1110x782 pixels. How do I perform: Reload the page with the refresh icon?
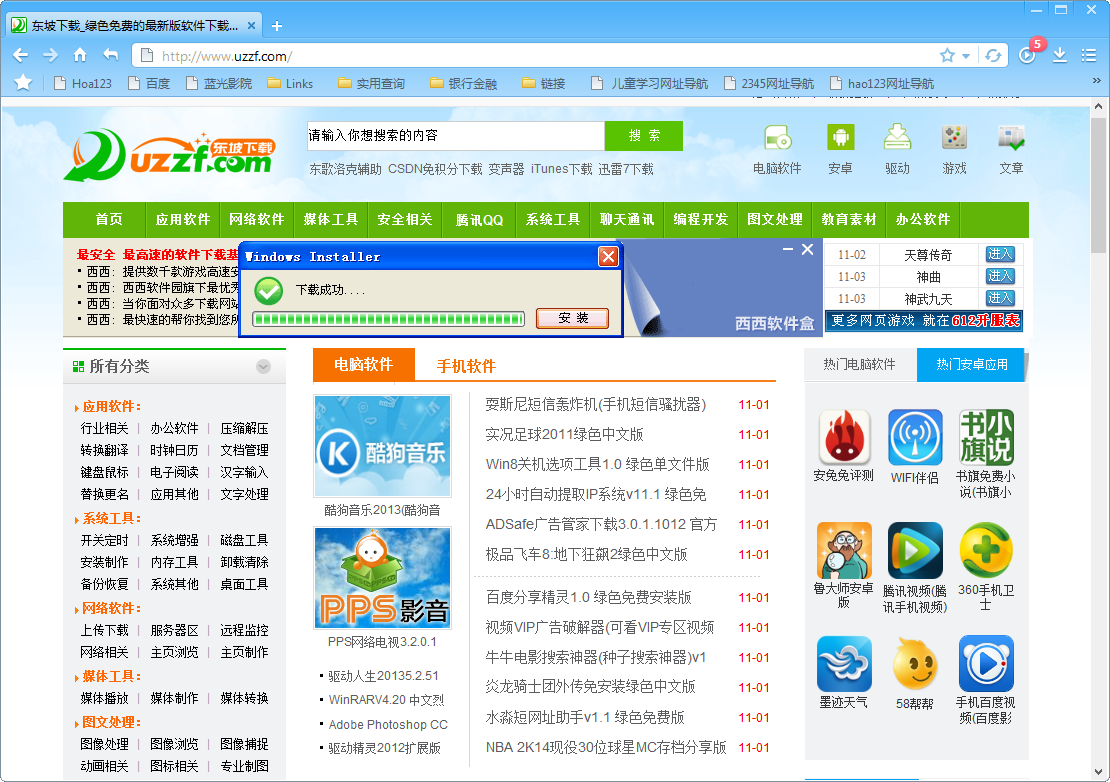(993, 55)
